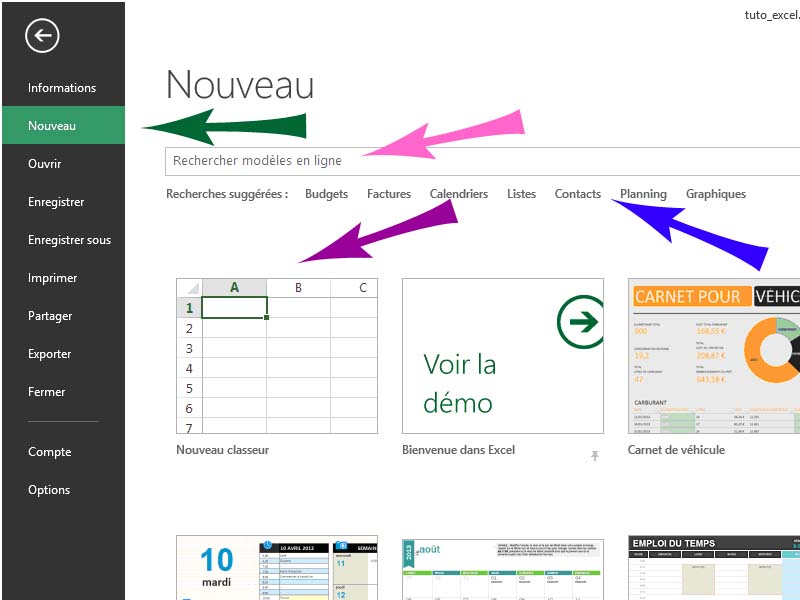Click the Nouveau classeur label
Image resolution: width=800 pixels, height=600 pixels.
[x=222, y=450]
